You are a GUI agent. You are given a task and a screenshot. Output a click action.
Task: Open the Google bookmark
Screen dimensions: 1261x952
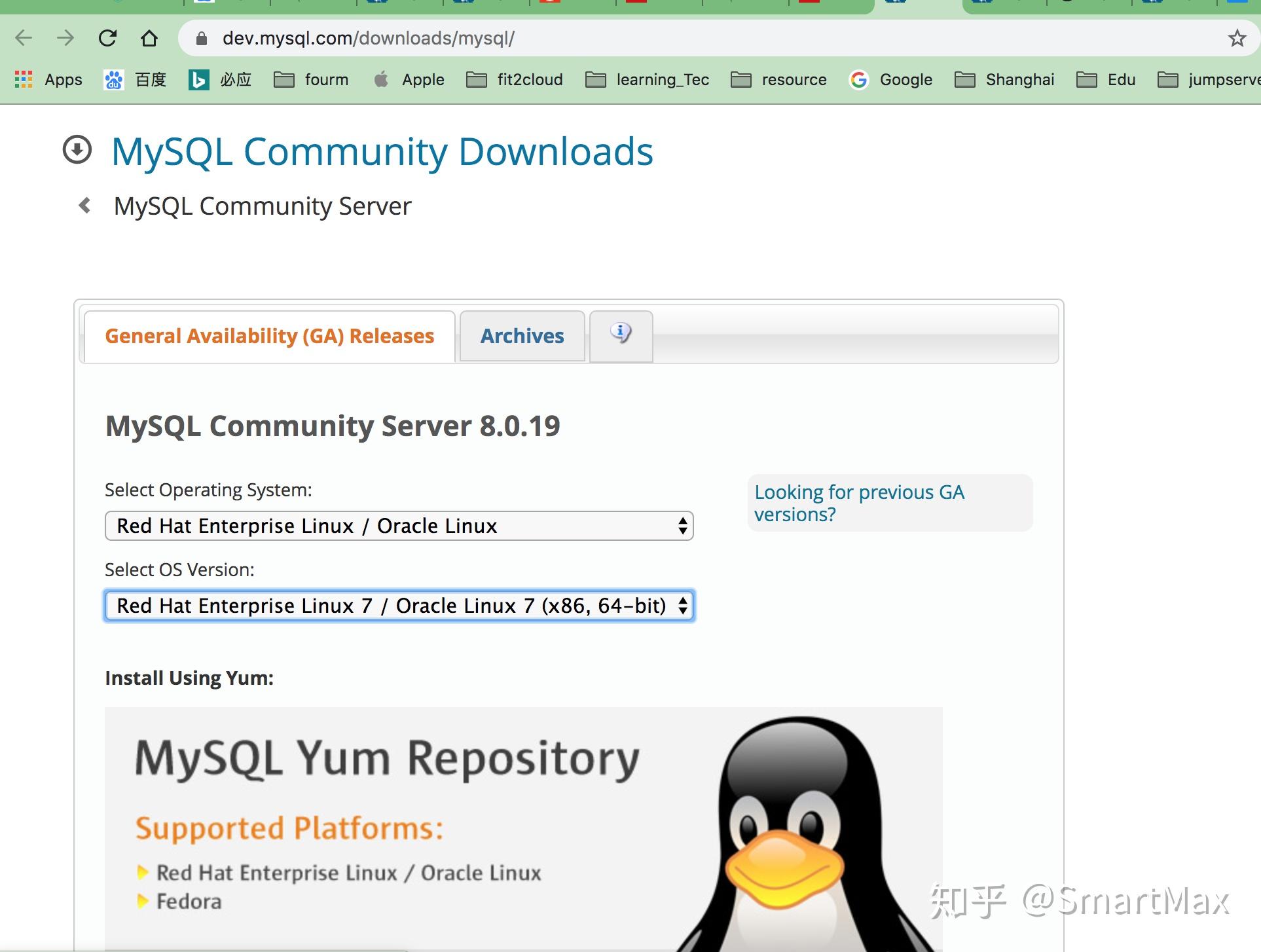(x=890, y=80)
